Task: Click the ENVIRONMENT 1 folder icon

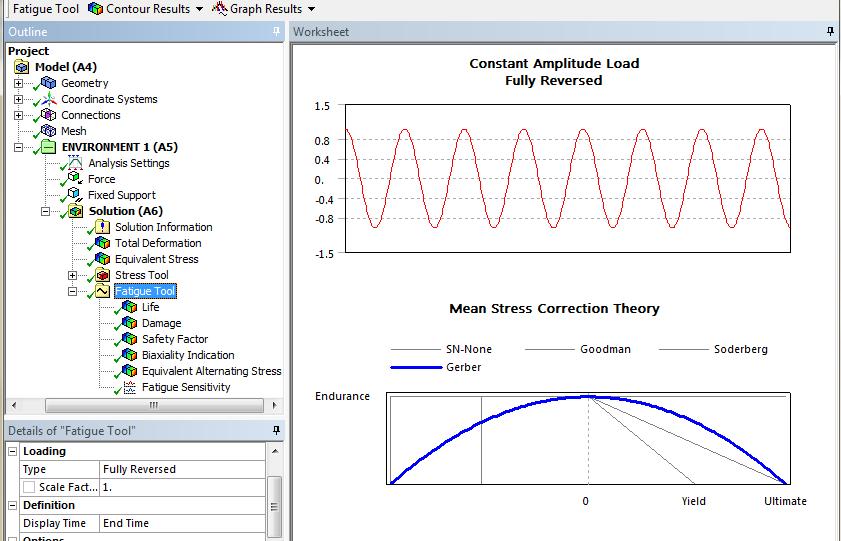Action: coord(48,147)
